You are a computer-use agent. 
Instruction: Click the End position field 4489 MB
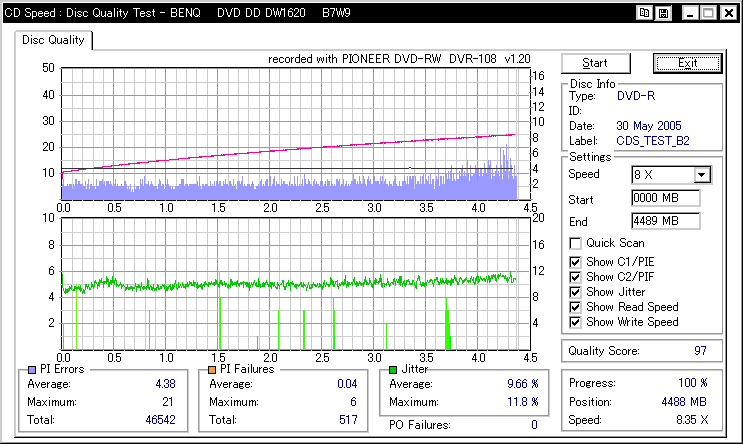(666, 221)
